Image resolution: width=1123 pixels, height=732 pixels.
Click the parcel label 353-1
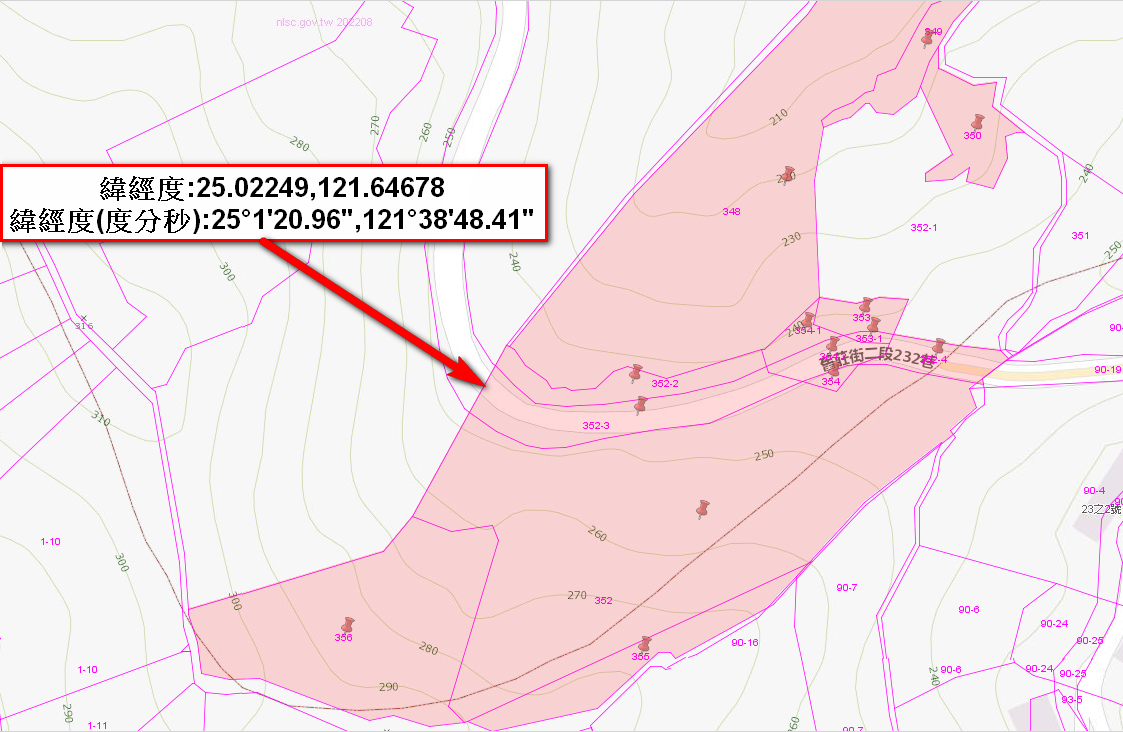tap(869, 339)
